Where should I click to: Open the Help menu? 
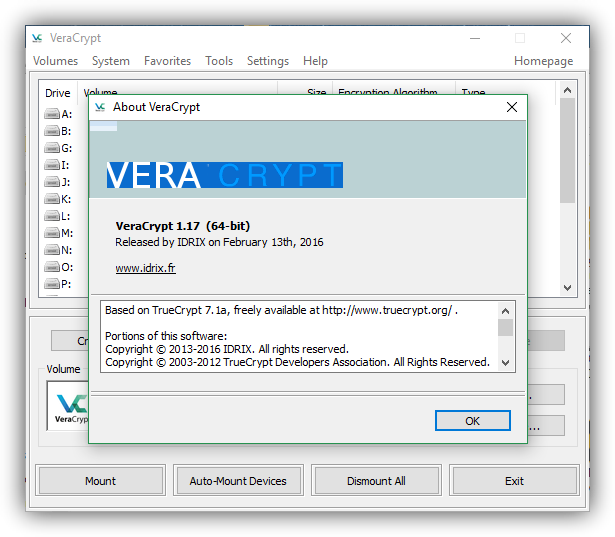pos(315,61)
